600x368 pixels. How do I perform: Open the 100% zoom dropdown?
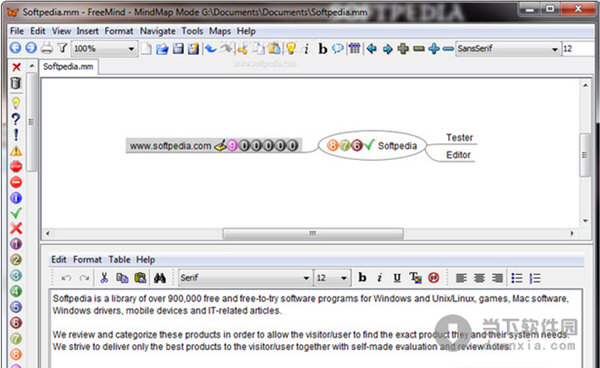pyautogui.click(x=104, y=49)
